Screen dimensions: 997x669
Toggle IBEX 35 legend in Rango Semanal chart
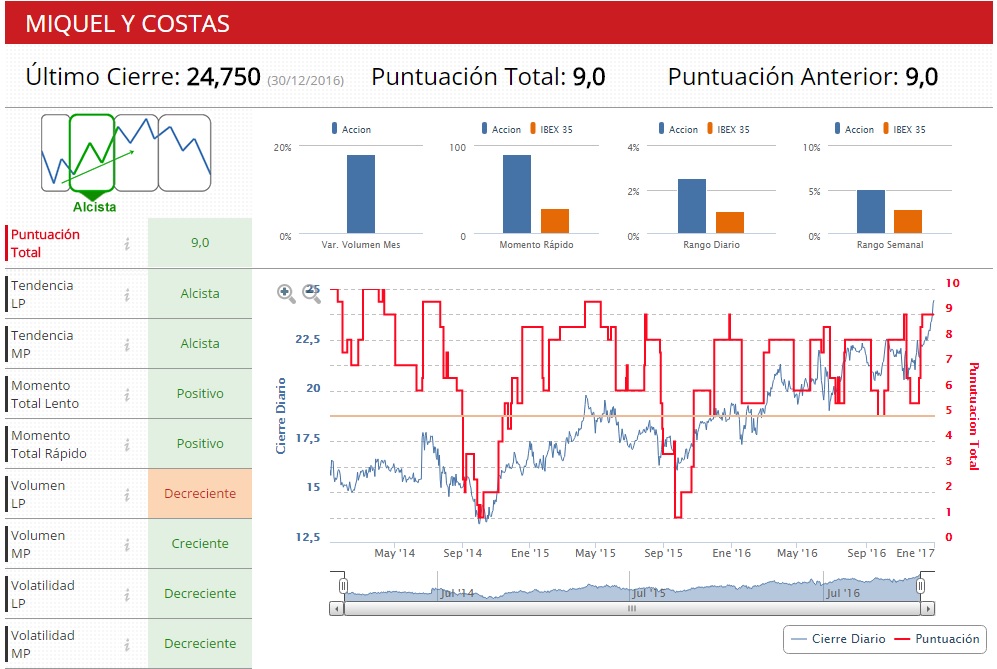(904, 129)
